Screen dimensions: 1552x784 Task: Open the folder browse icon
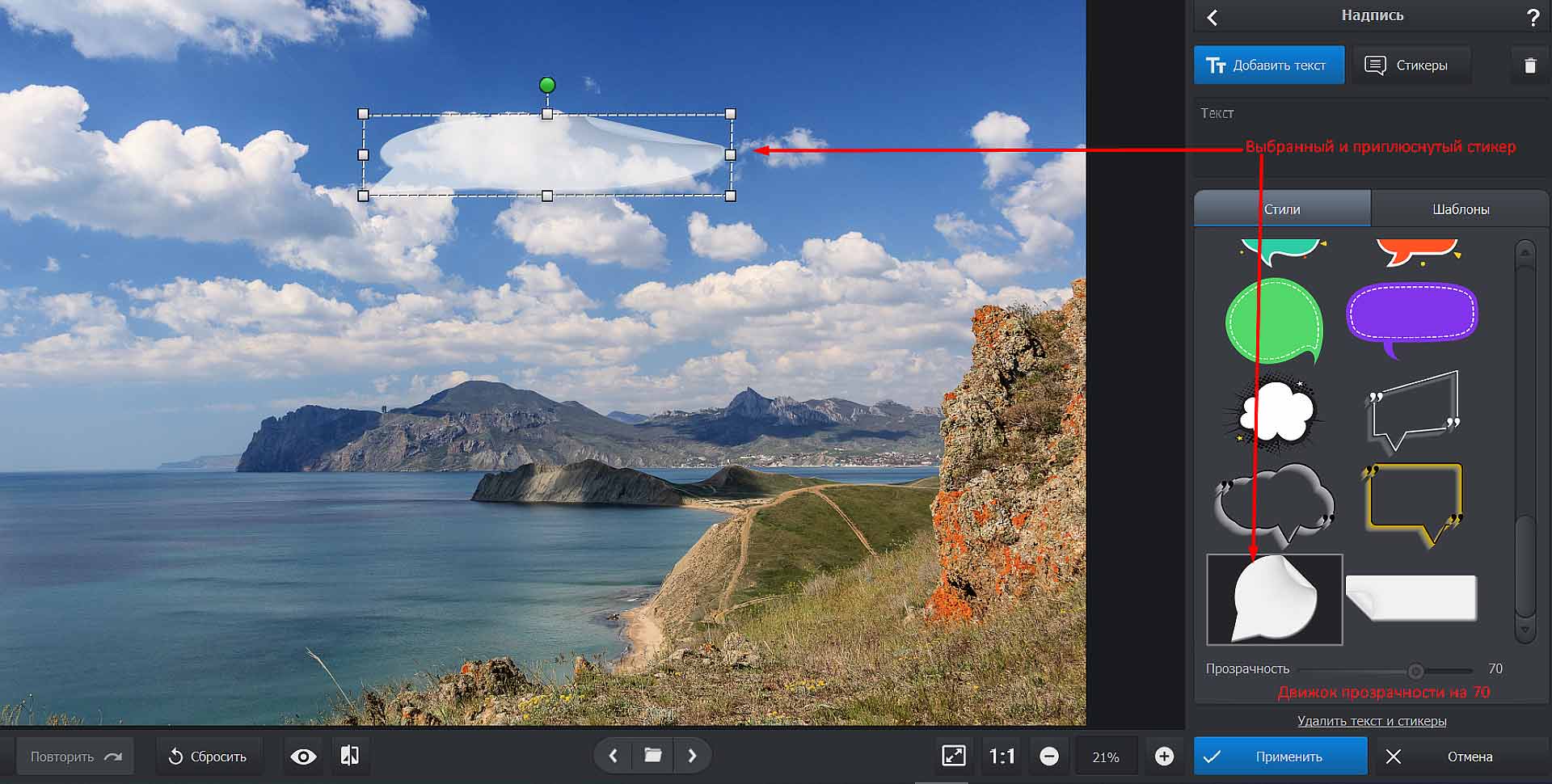pos(653,756)
